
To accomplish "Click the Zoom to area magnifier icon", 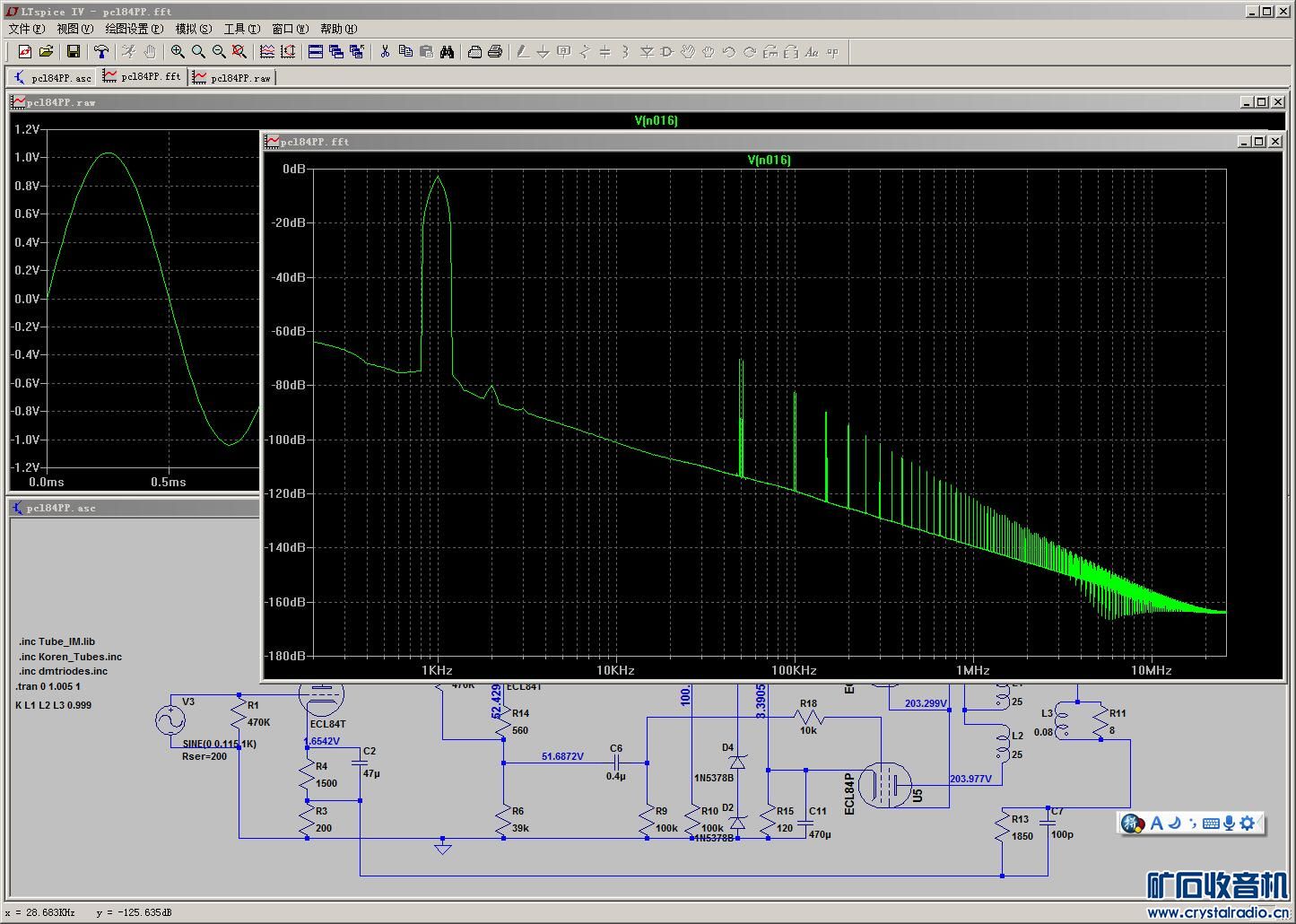I will (198, 52).
